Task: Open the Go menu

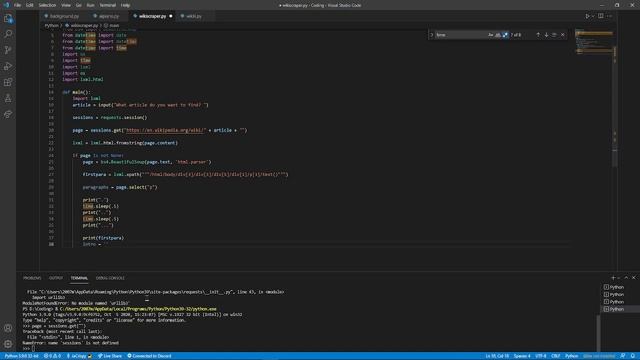Action: [78, 5]
